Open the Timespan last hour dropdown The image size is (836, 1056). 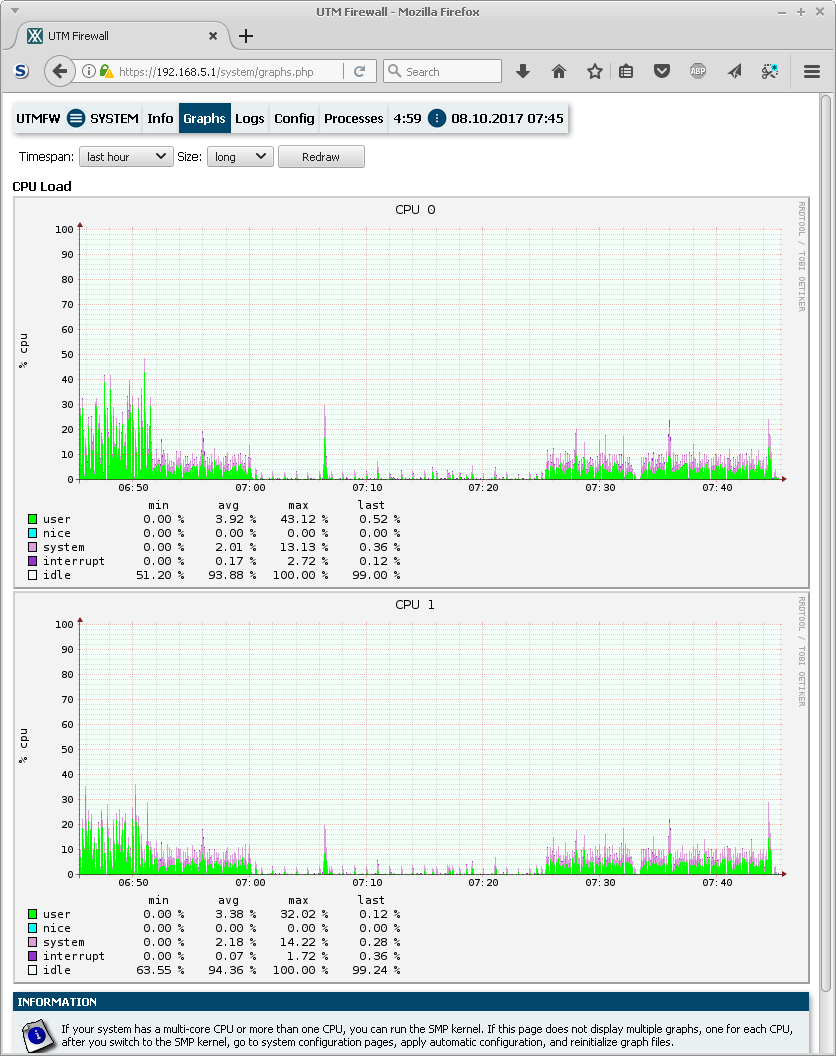[126, 157]
